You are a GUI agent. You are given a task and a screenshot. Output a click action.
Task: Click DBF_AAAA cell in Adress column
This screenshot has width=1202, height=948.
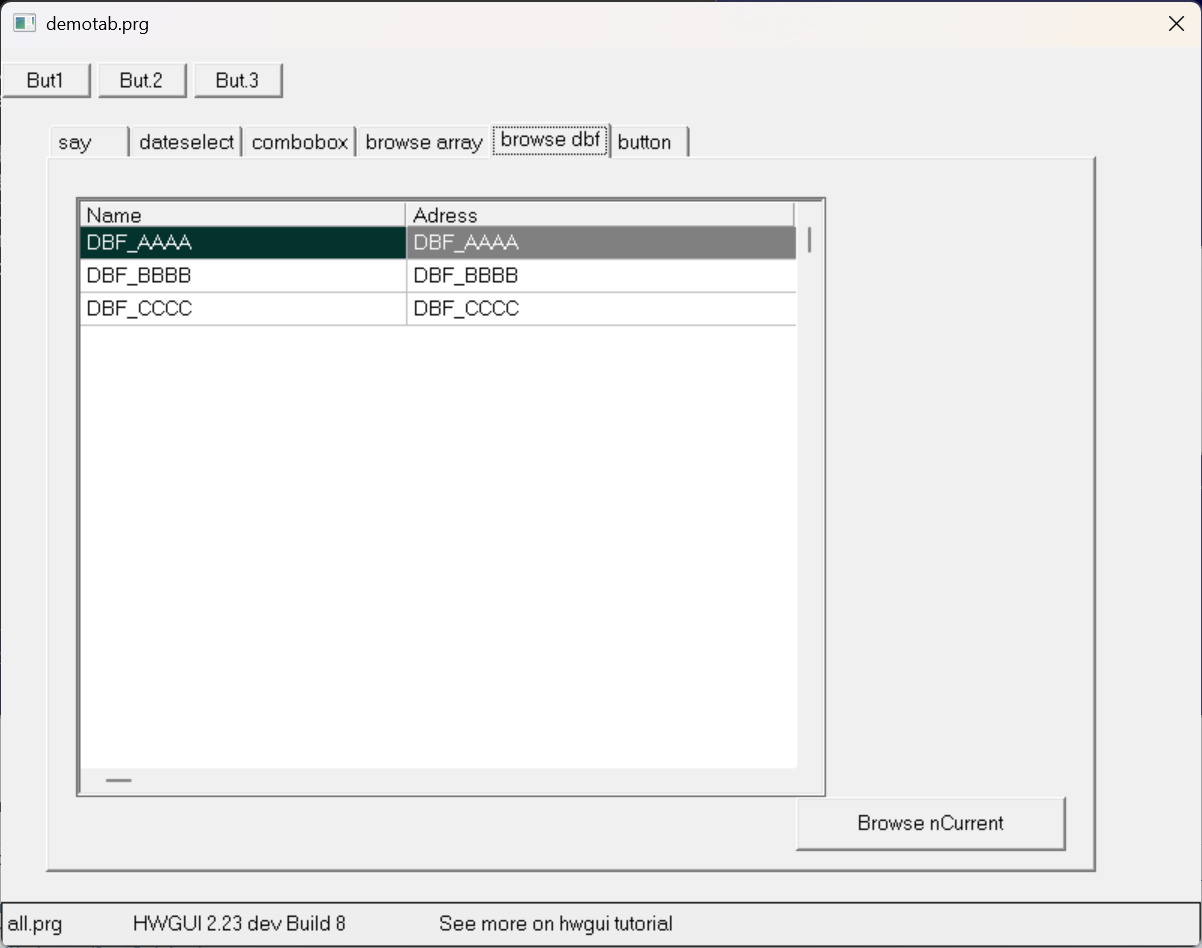600,243
